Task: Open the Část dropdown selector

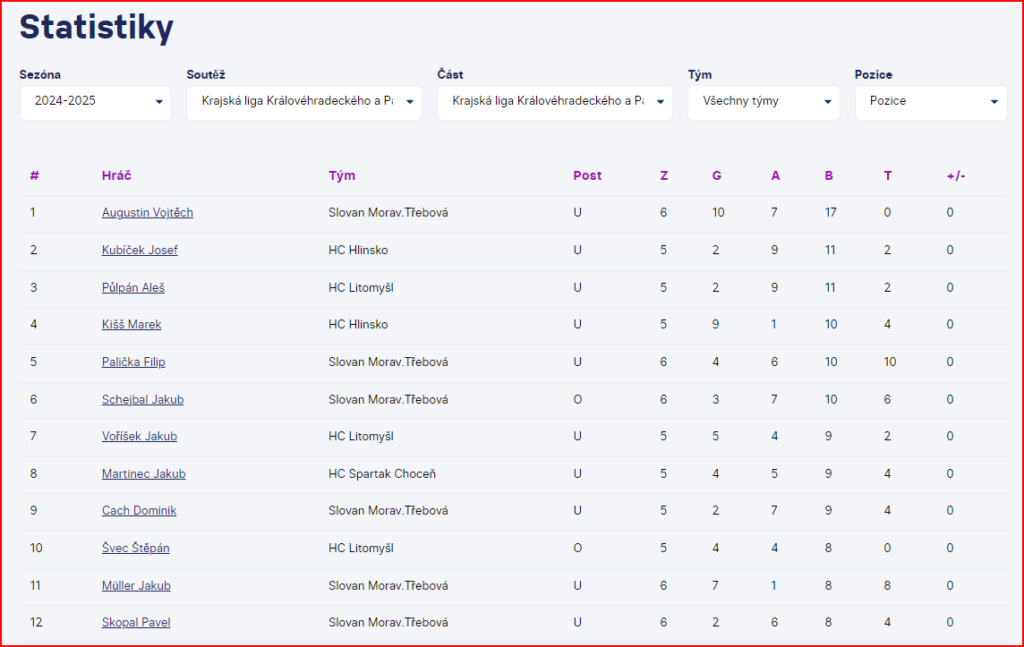Action: coord(554,102)
